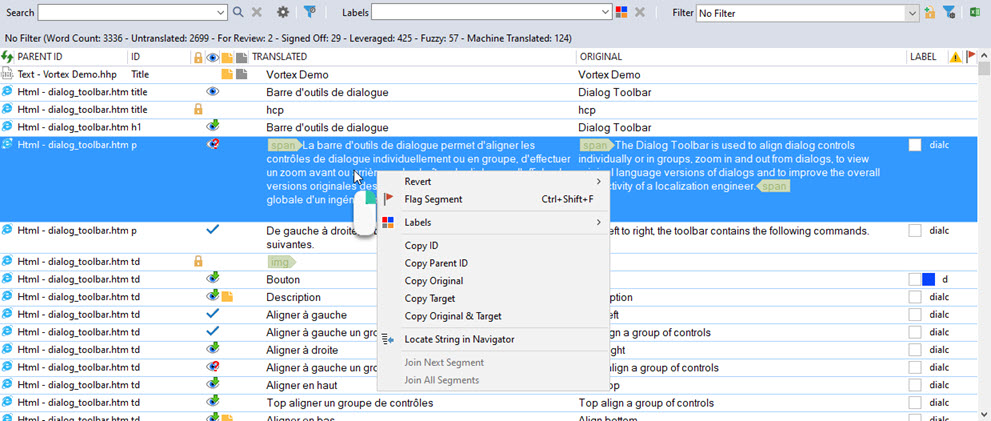991x421 pixels.
Task: Click the lock icon on hcp row
Action: 198,109
